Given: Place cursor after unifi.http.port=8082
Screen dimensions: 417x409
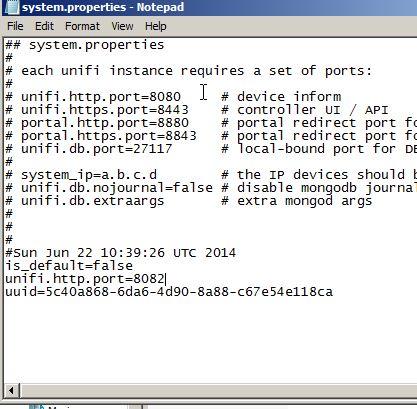Looking at the screenshot, I should [166, 279].
